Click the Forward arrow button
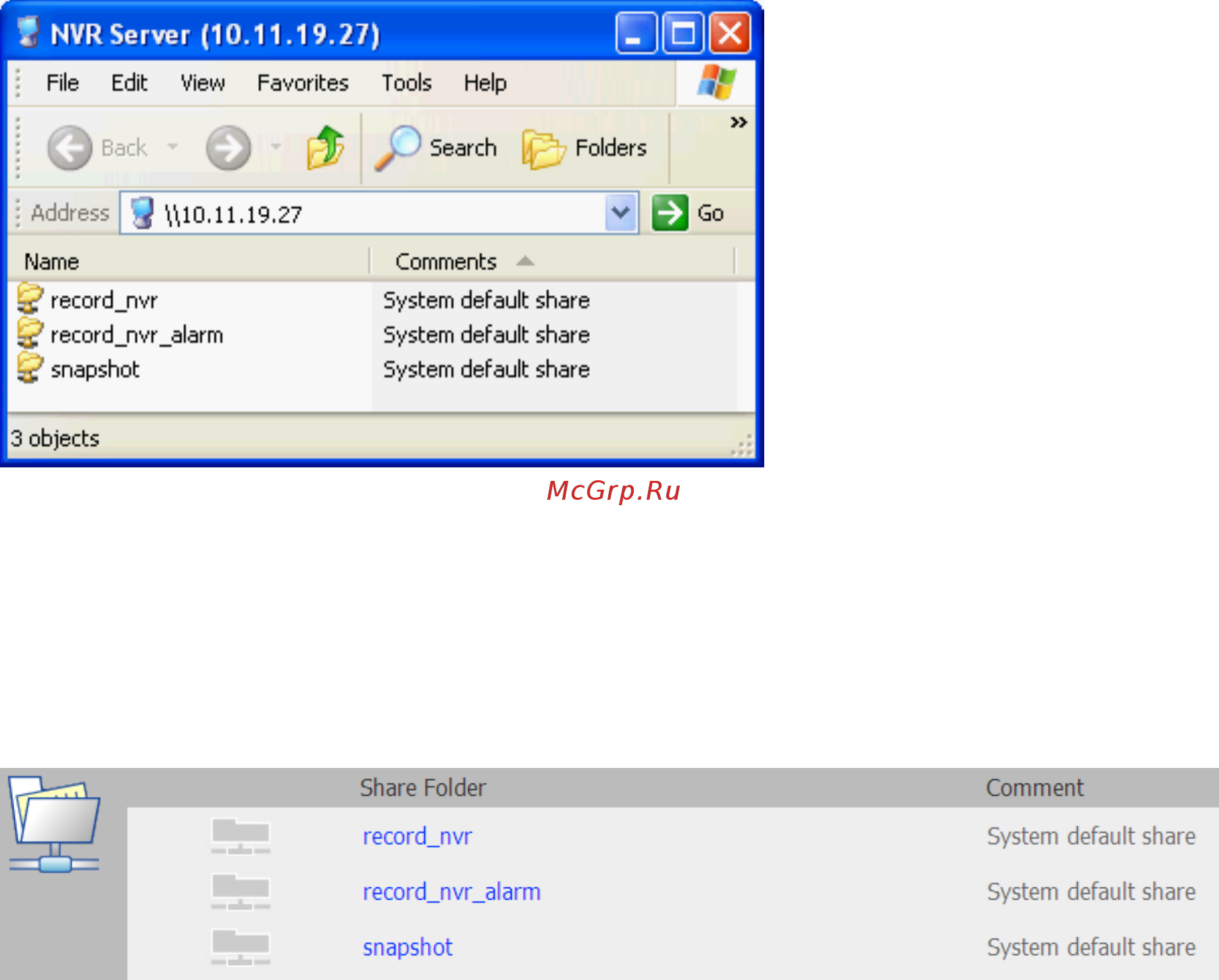Viewport: 1219px width, 980px height. tap(228, 148)
